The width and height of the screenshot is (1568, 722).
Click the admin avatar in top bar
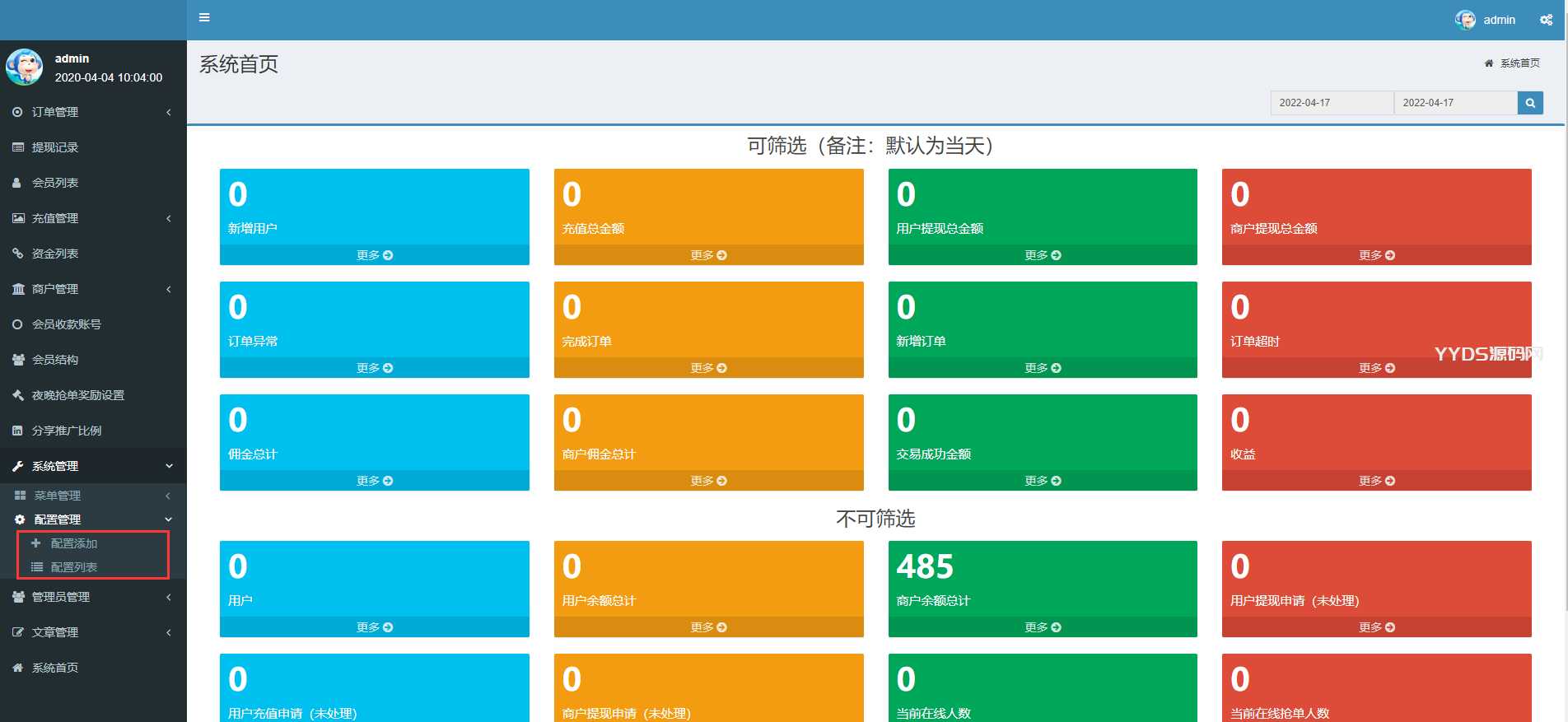1465,20
